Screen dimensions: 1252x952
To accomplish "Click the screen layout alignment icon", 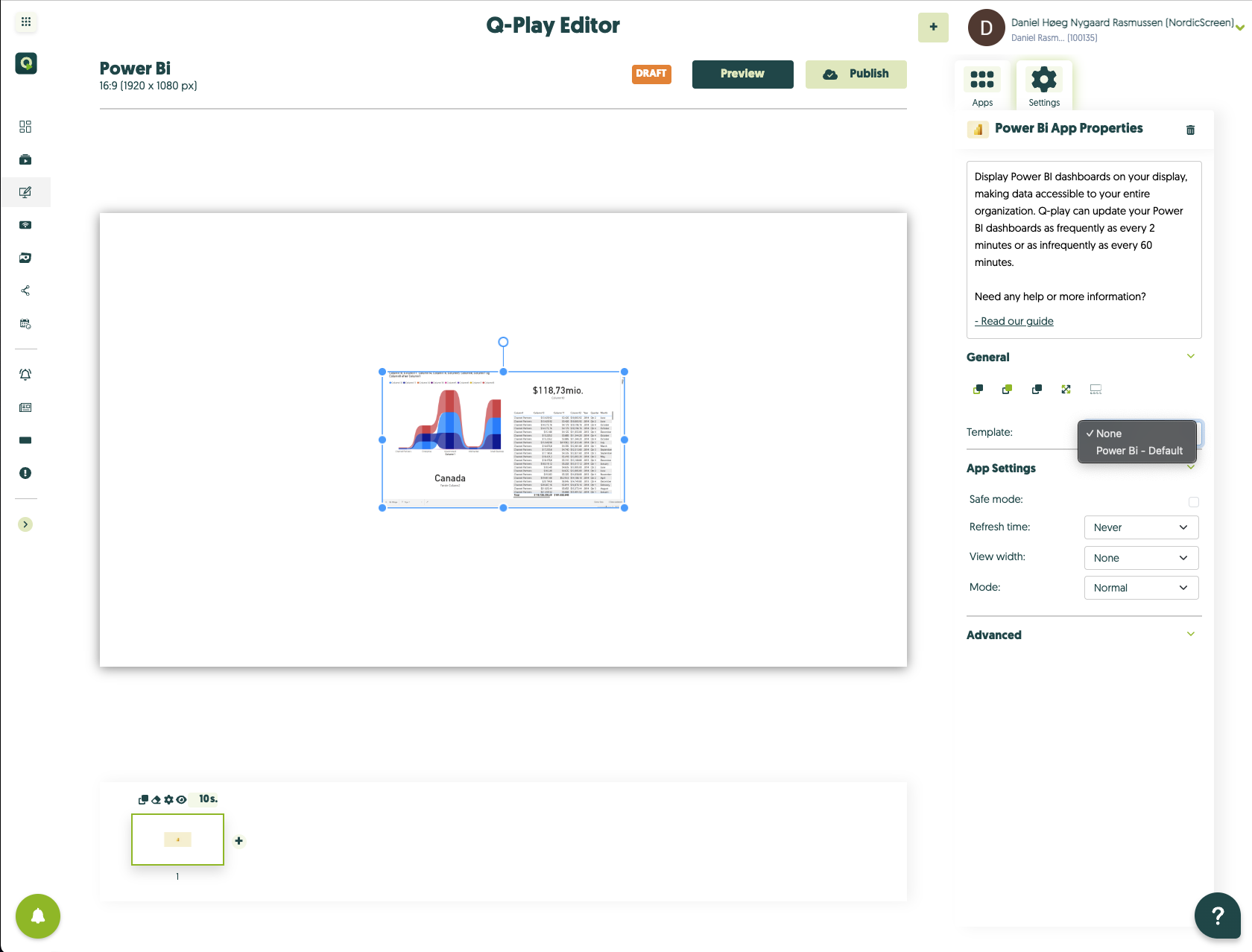I will tap(1095, 389).
